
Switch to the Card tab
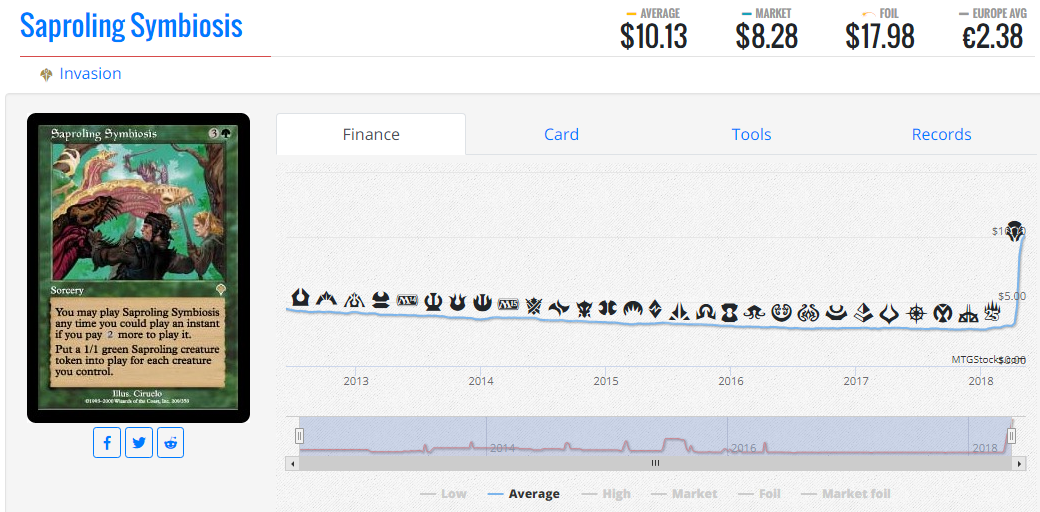click(561, 135)
